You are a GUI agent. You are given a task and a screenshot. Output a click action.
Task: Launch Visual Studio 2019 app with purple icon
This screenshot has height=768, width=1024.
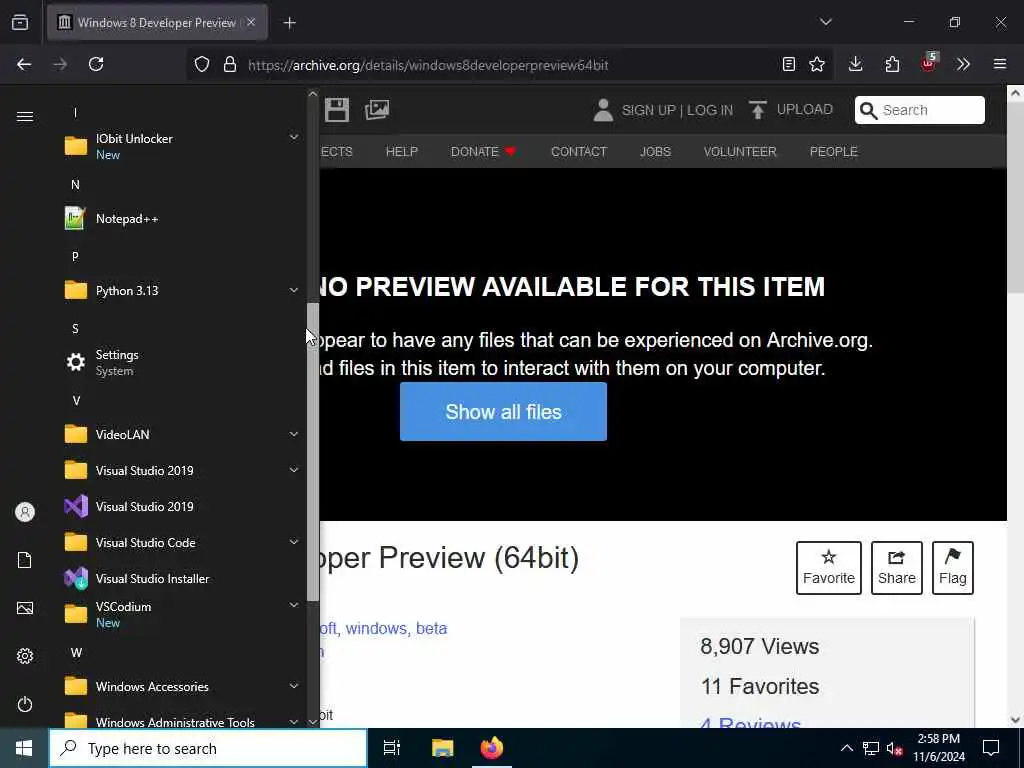coord(182,507)
